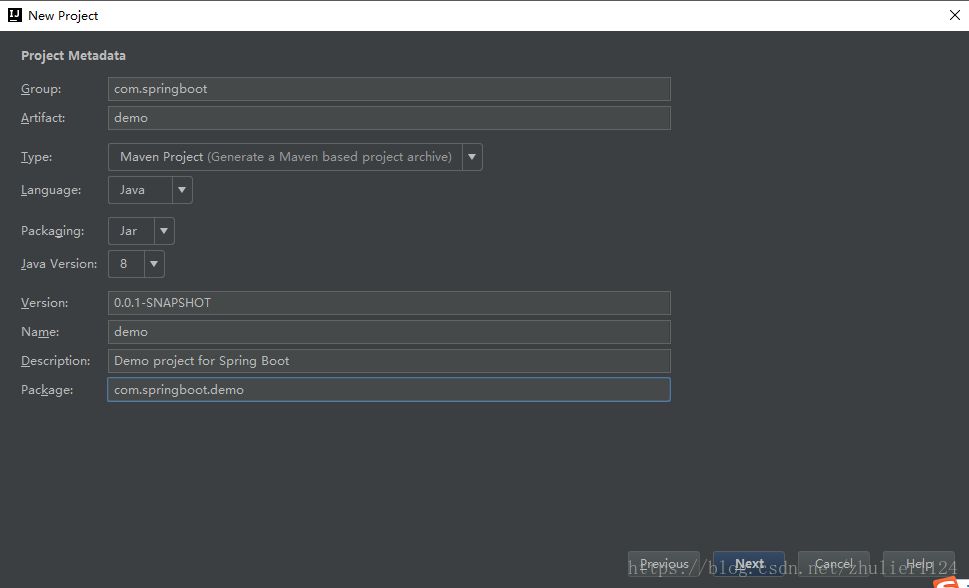The height and width of the screenshot is (588, 969).
Task: Click the Version input field
Action: click(389, 303)
